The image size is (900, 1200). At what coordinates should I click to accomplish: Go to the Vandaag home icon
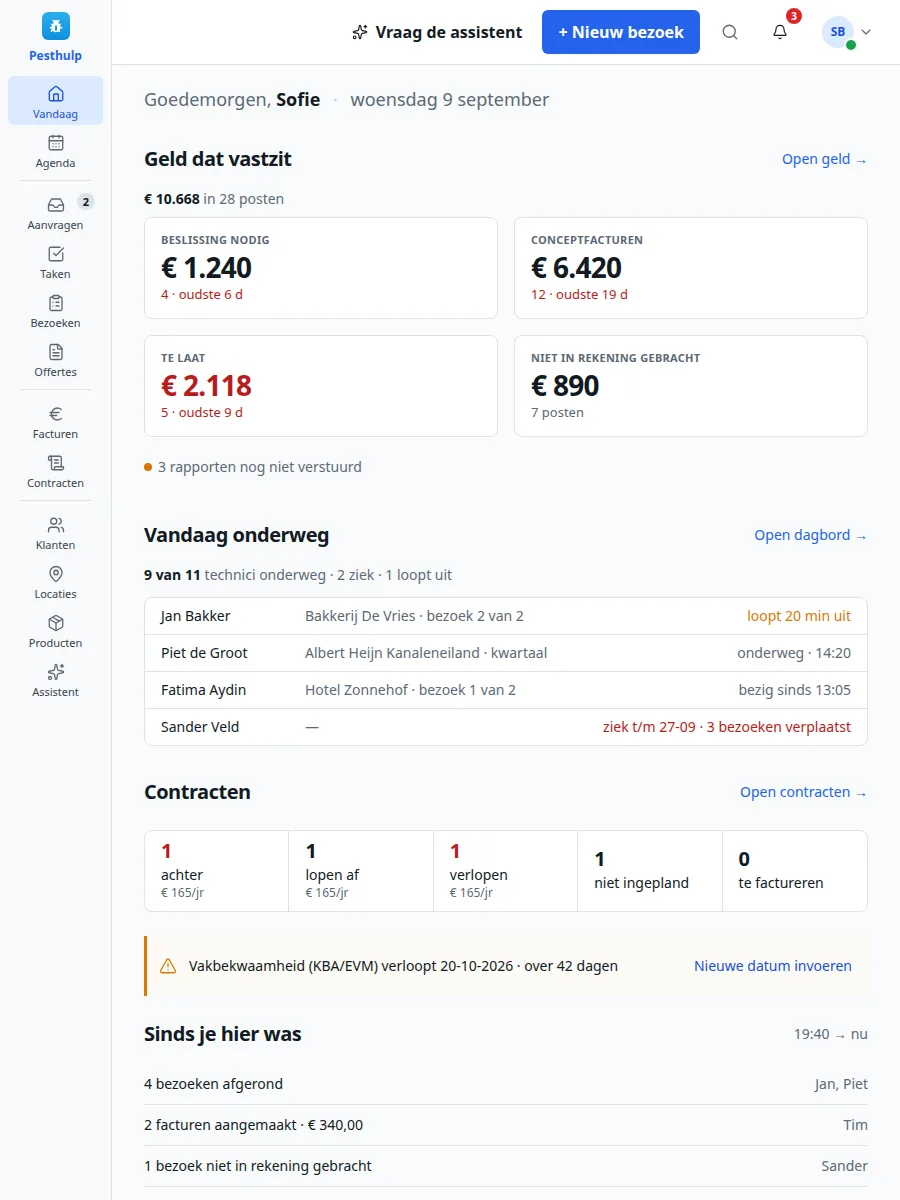coord(56,94)
